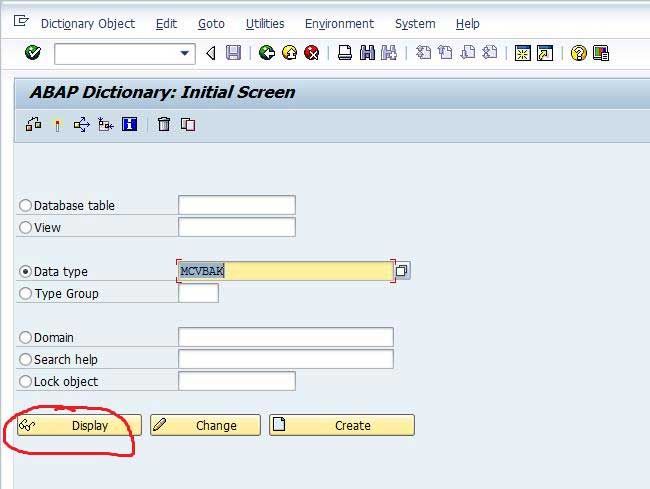The width and height of the screenshot is (650, 489).
Task: Click the Print icon
Action: click(344, 53)
